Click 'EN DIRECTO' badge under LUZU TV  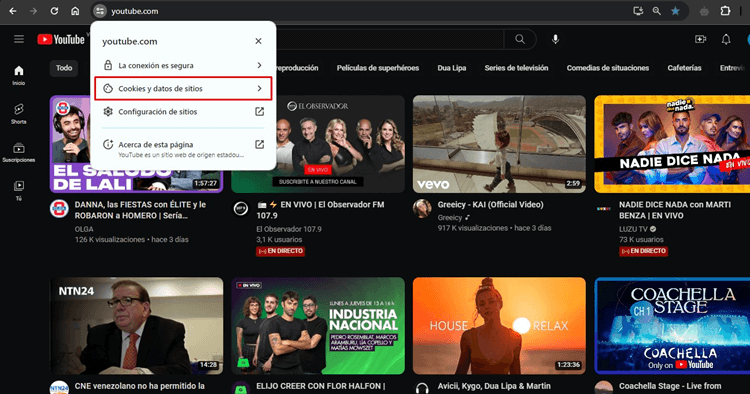tap(643, 251)
